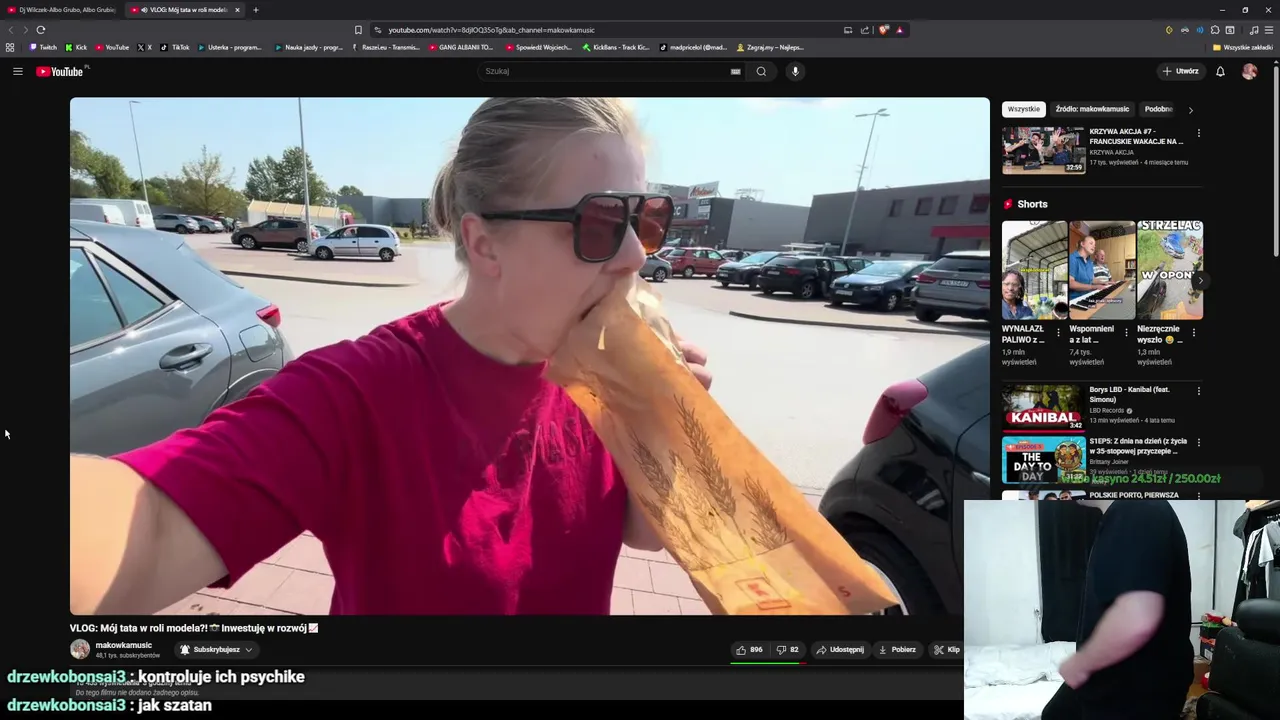Reload the page in the browser
This screenshot has width=1280, height=720.
pos(40,30)
